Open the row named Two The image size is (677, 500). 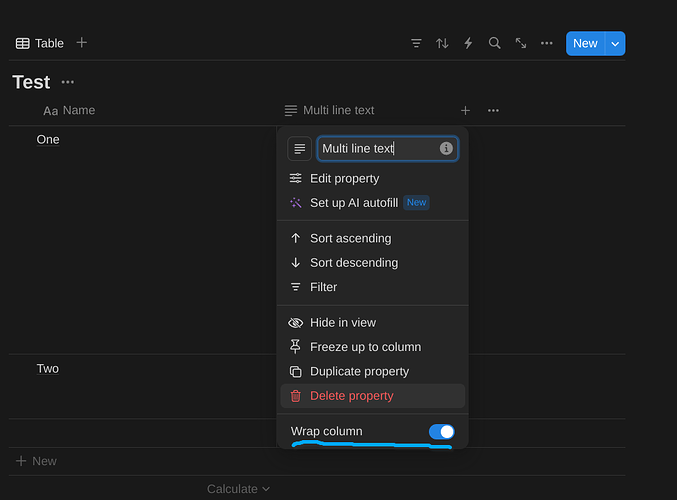47,369
